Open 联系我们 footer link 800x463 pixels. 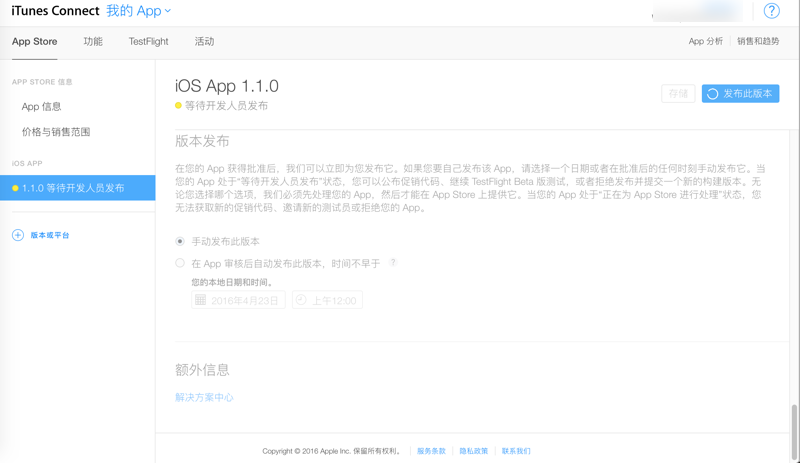(516, 451)
